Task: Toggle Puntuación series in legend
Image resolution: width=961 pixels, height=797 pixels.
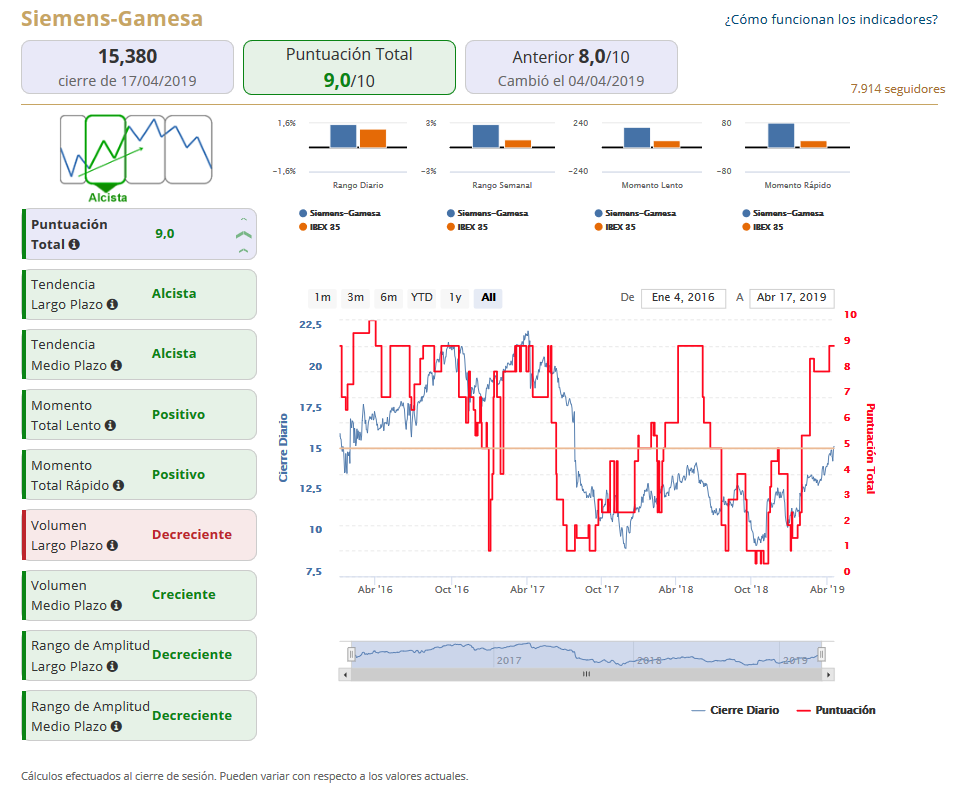Action: pyautogui.click(x=836, y=710)
